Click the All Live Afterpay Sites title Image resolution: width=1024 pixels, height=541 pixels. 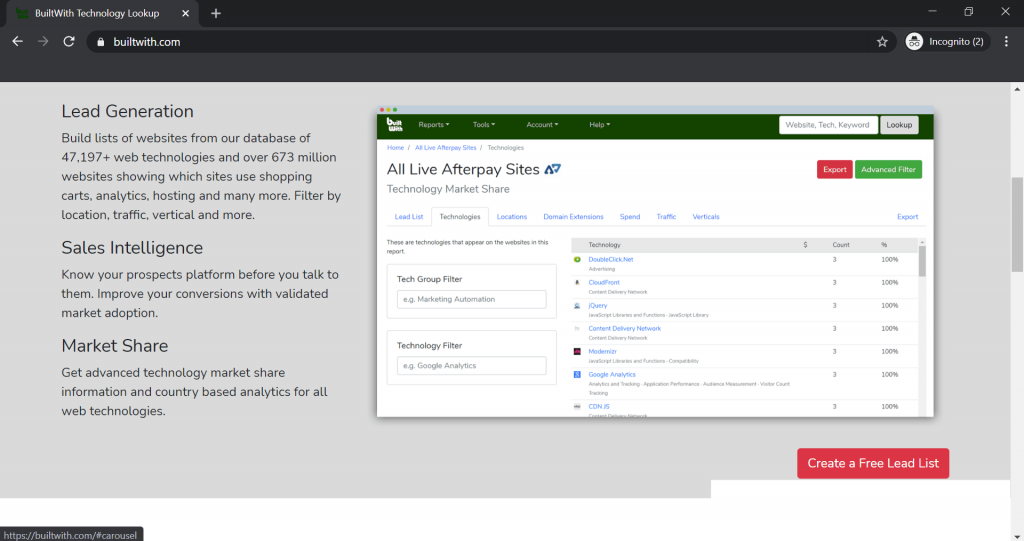463,169
